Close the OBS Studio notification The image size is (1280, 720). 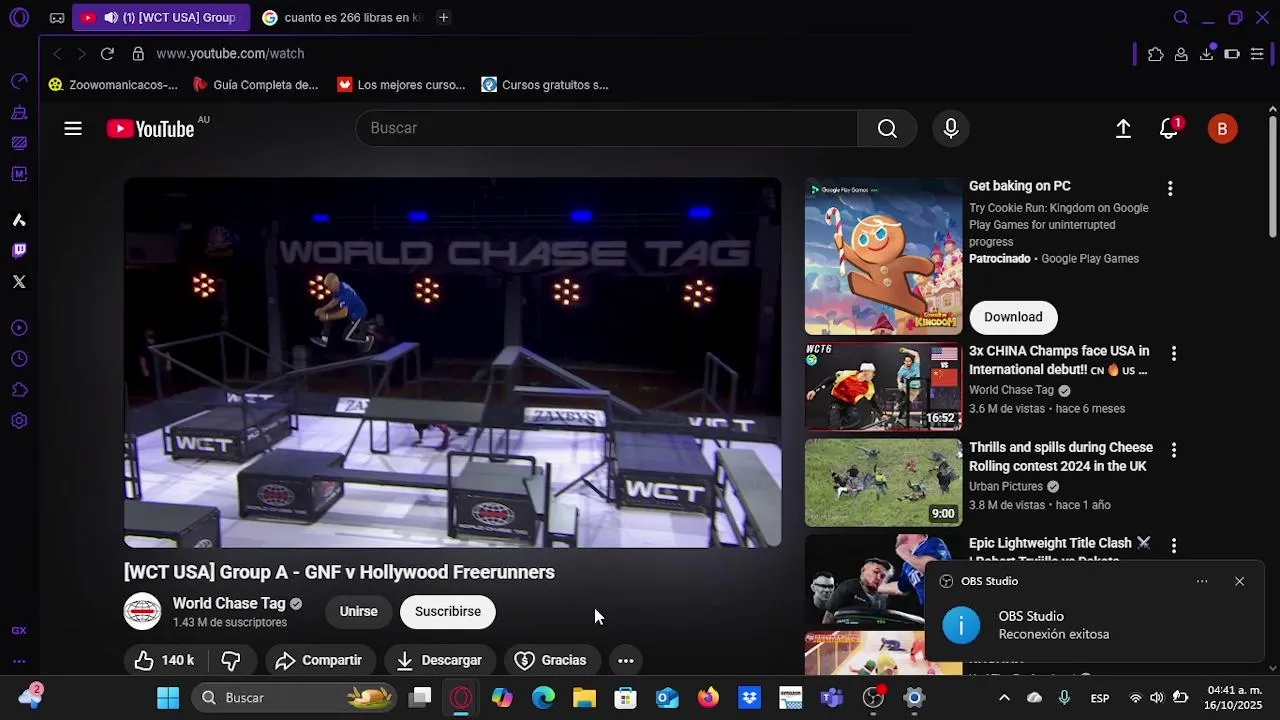point(1239,581)
